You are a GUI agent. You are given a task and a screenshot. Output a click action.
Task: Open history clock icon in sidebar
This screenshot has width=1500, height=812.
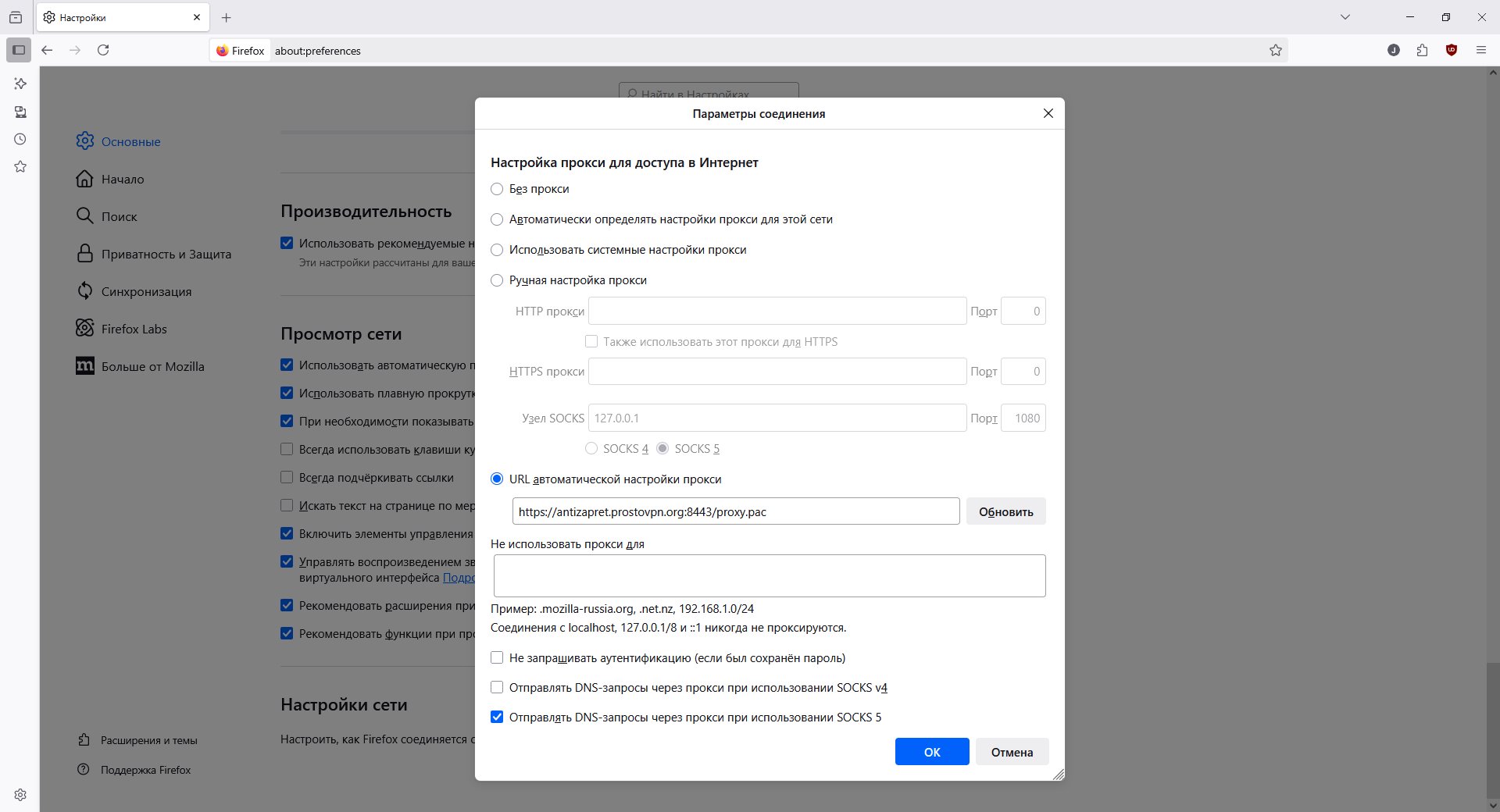pos(20,139)
